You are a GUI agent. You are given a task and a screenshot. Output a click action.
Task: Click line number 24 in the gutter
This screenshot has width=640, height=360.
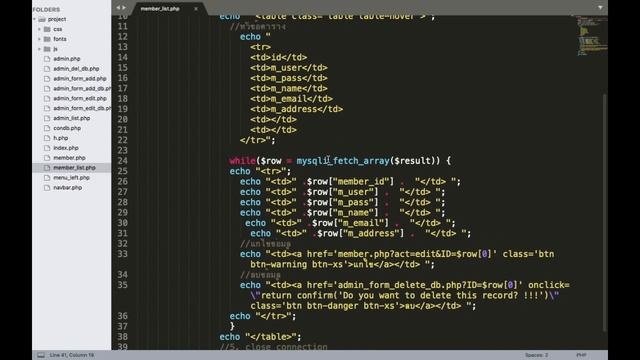122,161
